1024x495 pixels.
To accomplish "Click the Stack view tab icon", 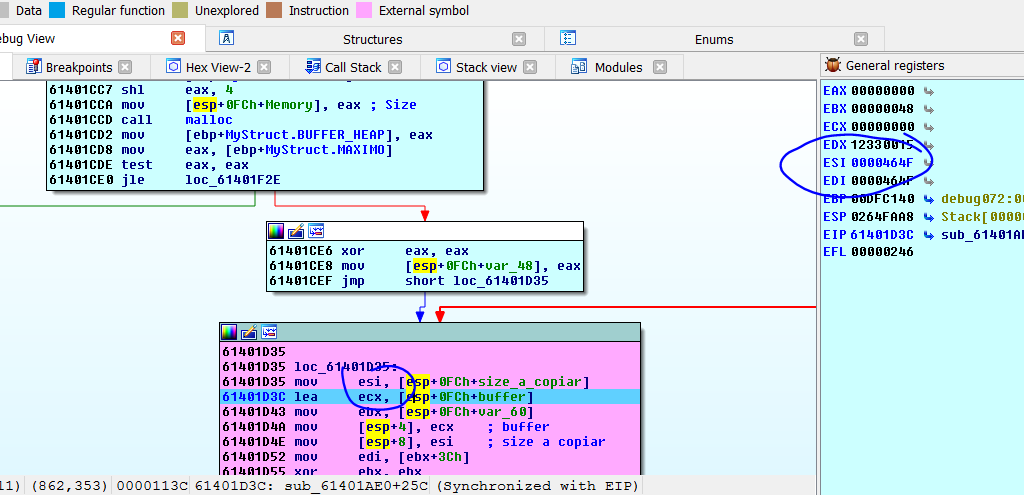I will [441, 67].
